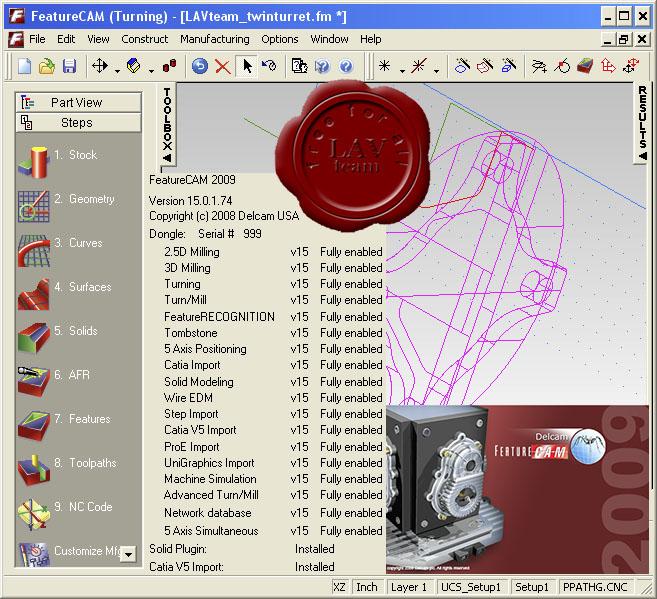
Task: Open step 8 Toolpaths
Action: [67, 469]
